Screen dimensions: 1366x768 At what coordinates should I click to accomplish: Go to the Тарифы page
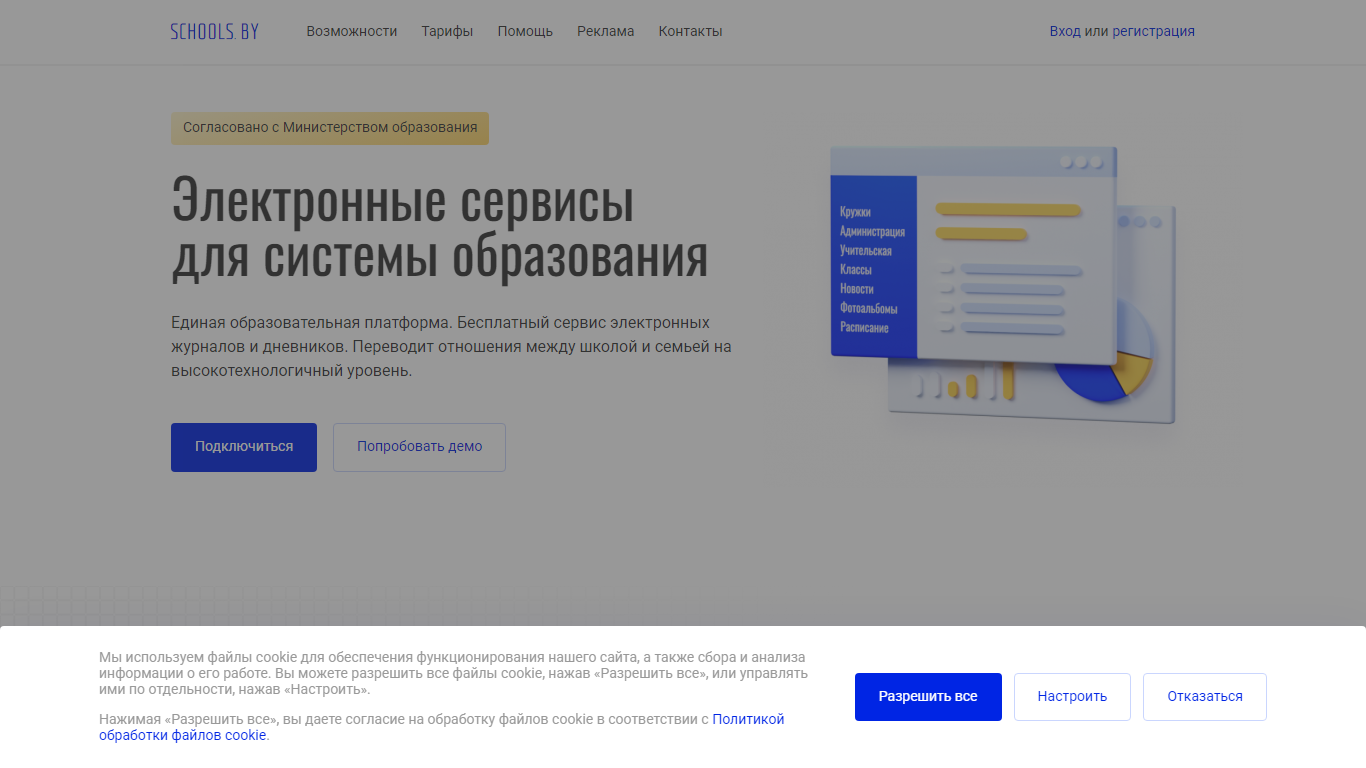point(447,31)
